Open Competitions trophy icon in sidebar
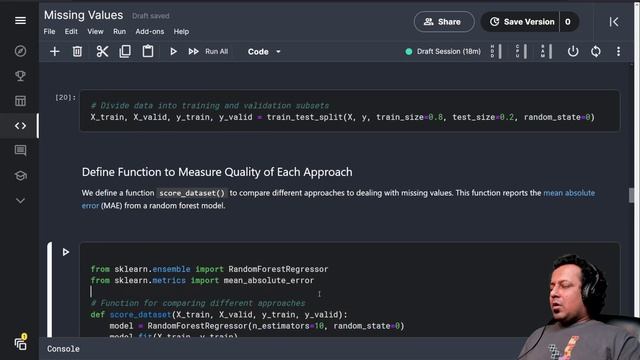This screenshot has height=360, width=640. click(x=20, y=76)
